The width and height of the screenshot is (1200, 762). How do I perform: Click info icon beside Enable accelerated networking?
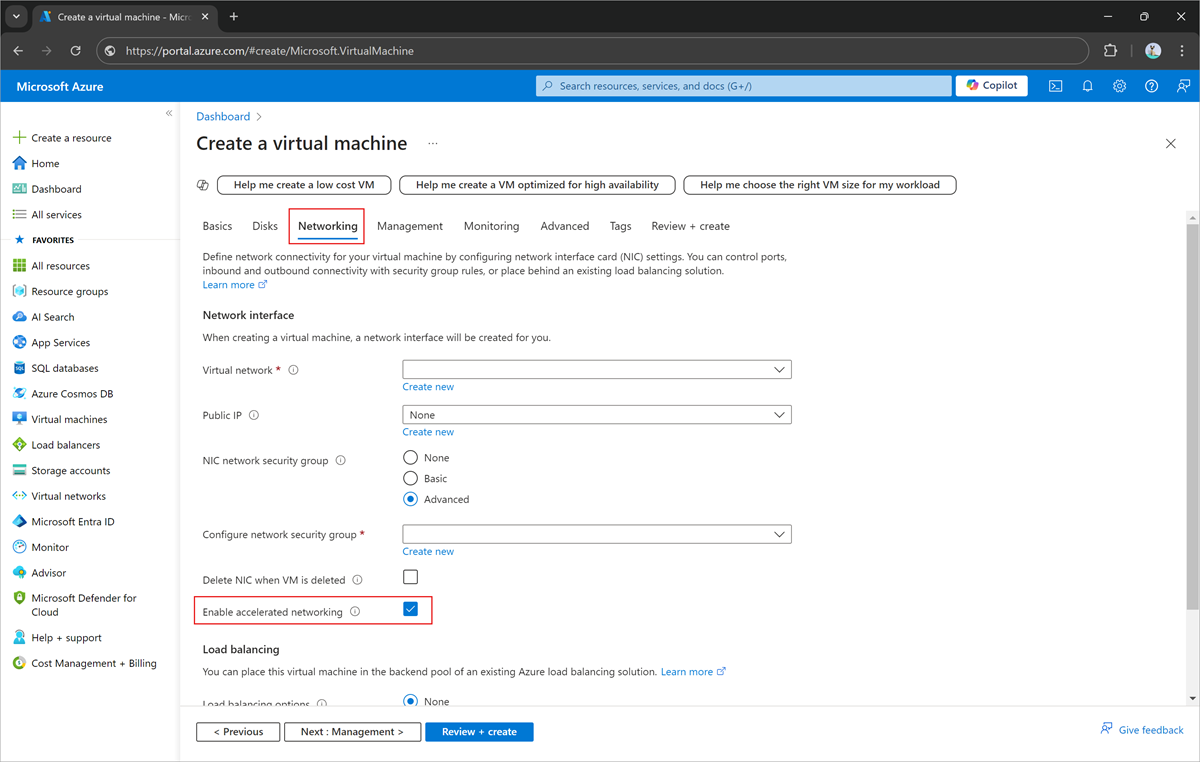[x=355, y=612]
